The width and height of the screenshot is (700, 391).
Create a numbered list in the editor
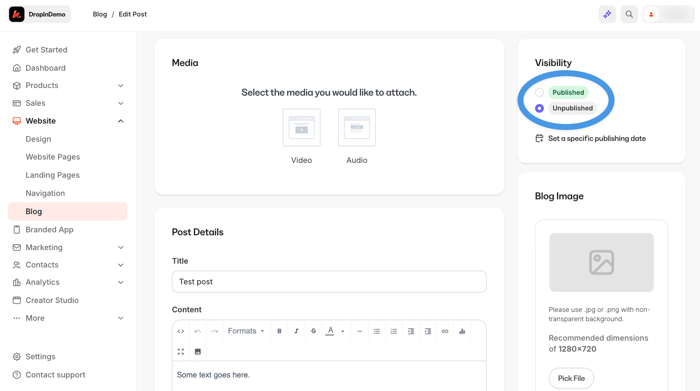point(394,331)
